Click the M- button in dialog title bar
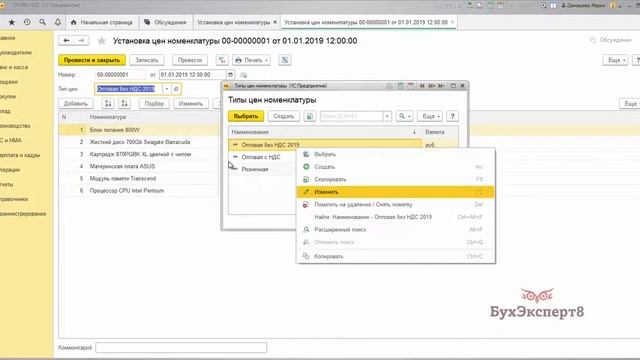This screenshot has width=640, height=360. (441, 86)
